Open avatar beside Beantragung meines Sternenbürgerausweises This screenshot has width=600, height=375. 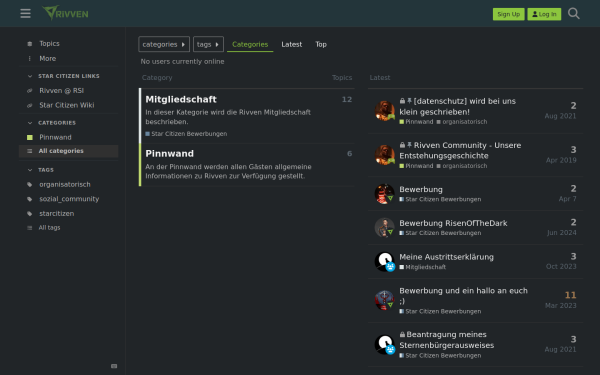[x=385, y=344]
